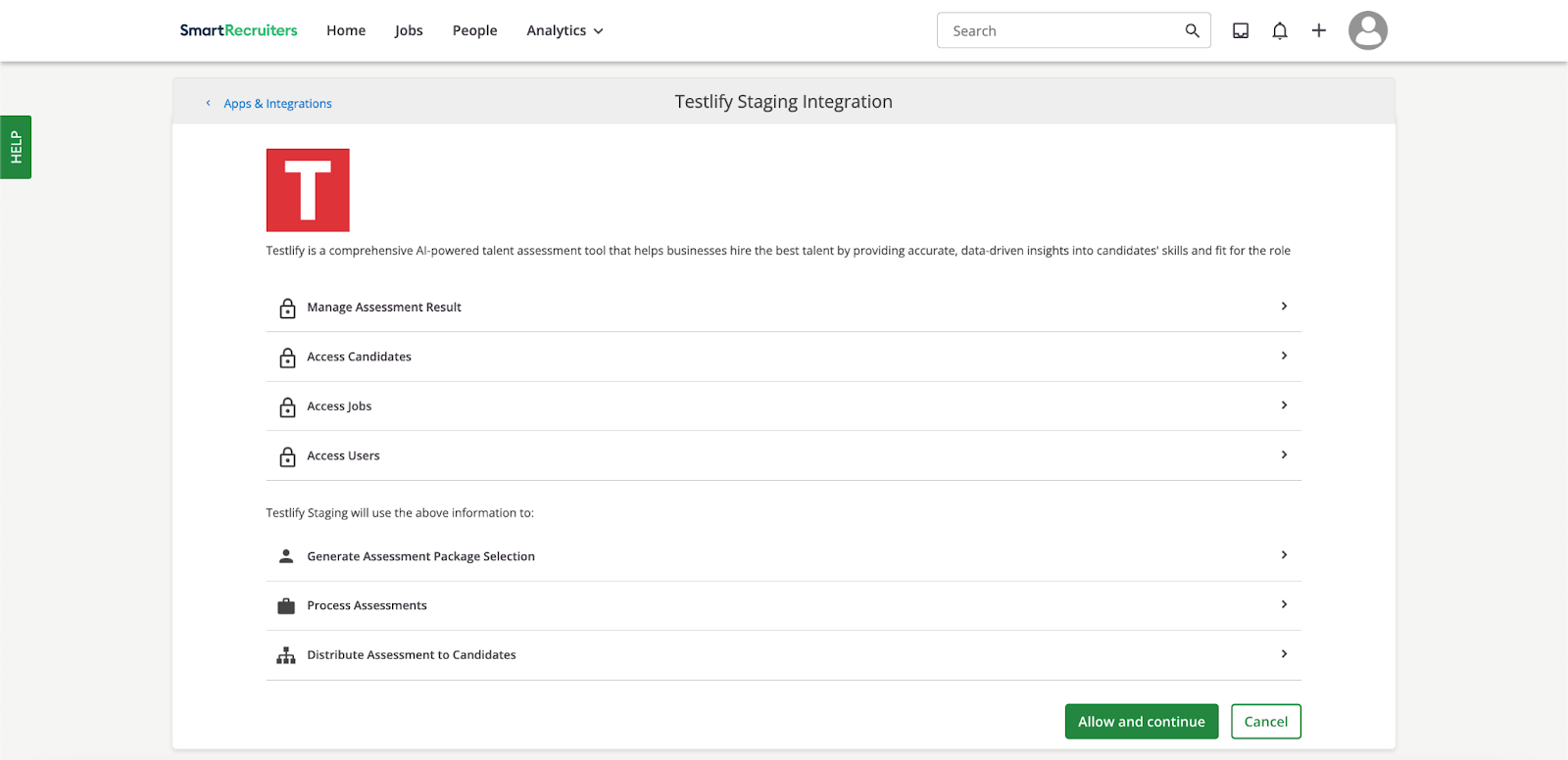The image size is (1568, 760).
Task: Expand Process Assessments chevron
Action: [1284, 604]
